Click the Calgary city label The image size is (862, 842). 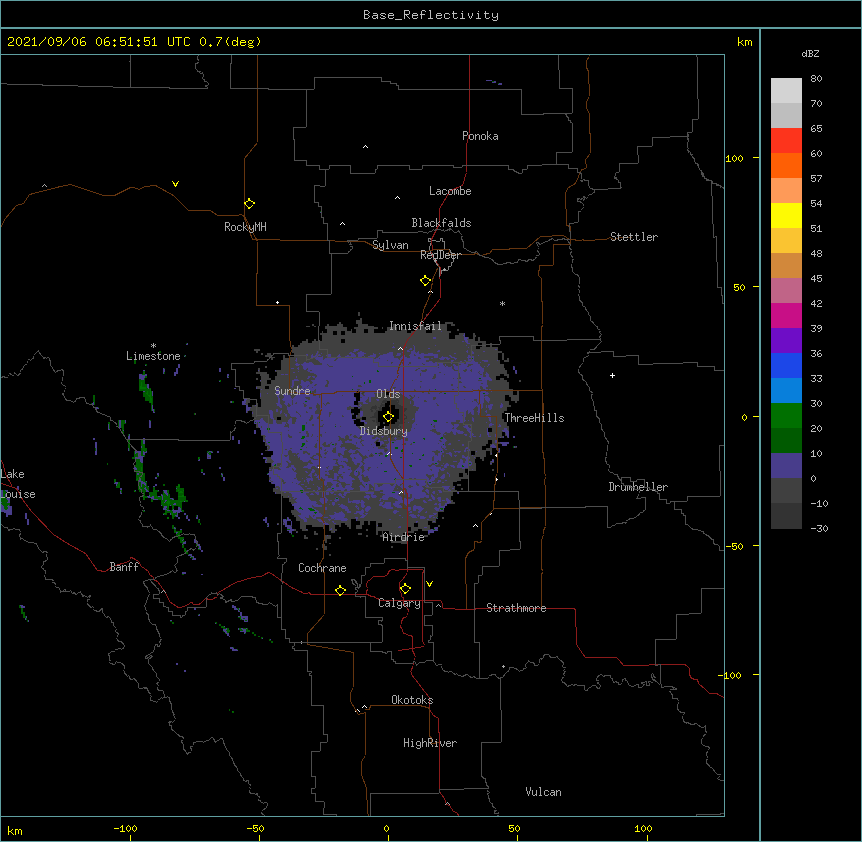click(399, 603)
